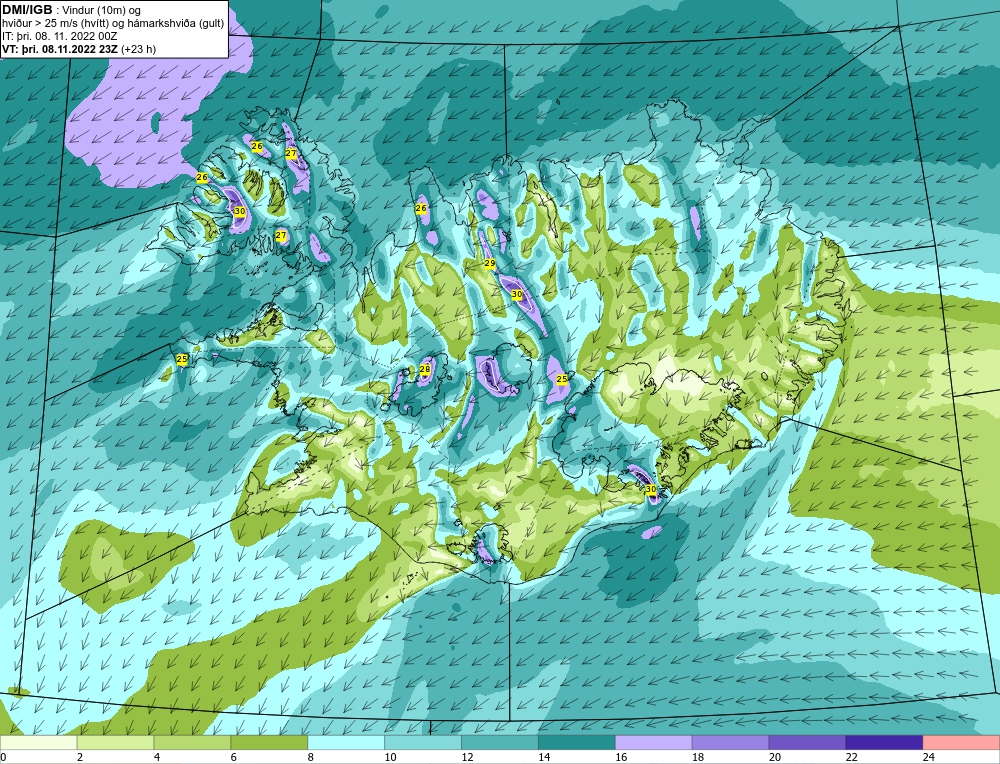Click the 8–10 m/s pale cyan swatch
Image resolution: width=1000 pixels, height=764 pixels.
346,743
